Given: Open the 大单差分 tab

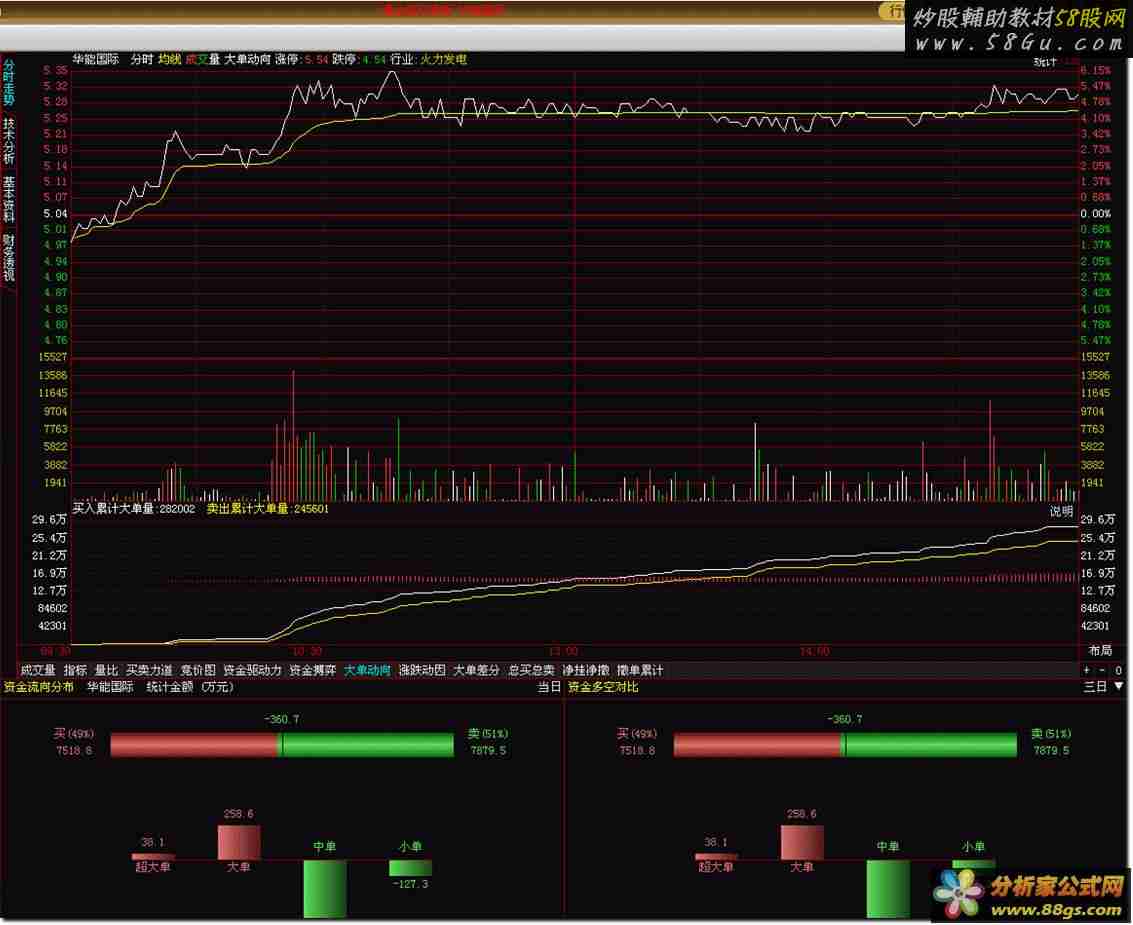Looking at the screenshot, I should [476, 670].
